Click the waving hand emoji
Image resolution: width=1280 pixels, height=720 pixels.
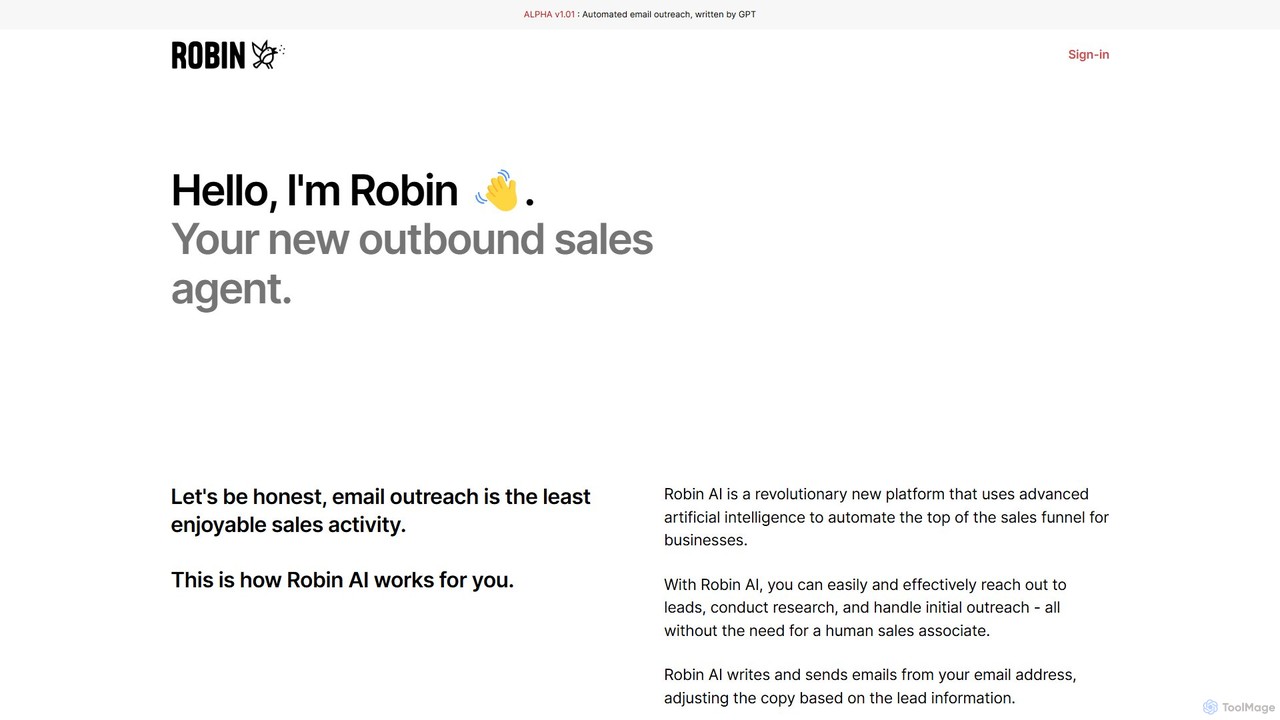(x=497, y=190)
